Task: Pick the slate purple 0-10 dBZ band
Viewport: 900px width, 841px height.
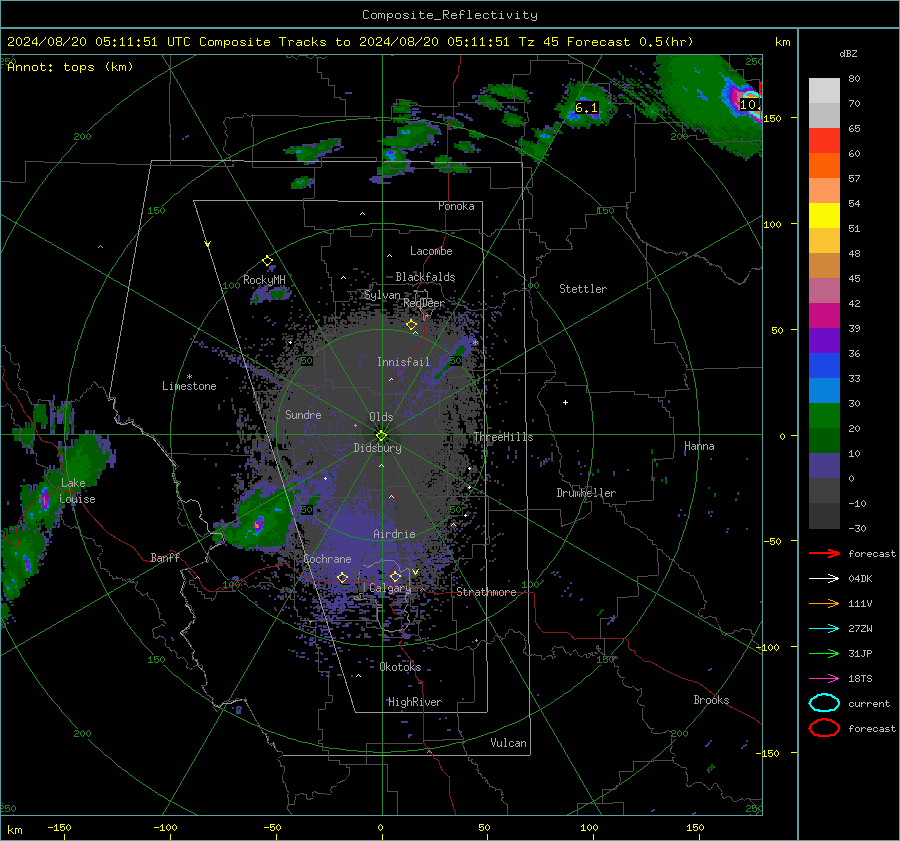Action: pyautogui.click(x=824, y=466)
